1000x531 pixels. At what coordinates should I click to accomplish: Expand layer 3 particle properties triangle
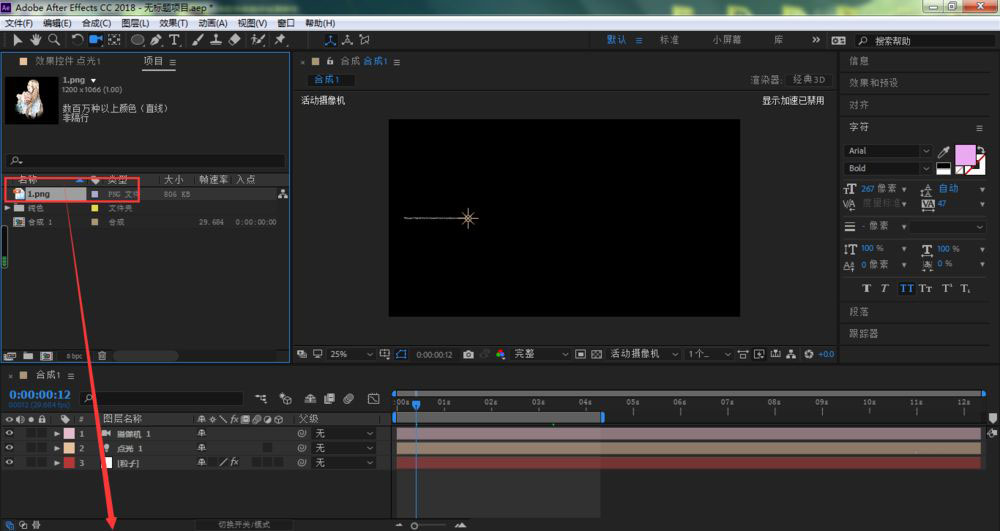point(57,463)
